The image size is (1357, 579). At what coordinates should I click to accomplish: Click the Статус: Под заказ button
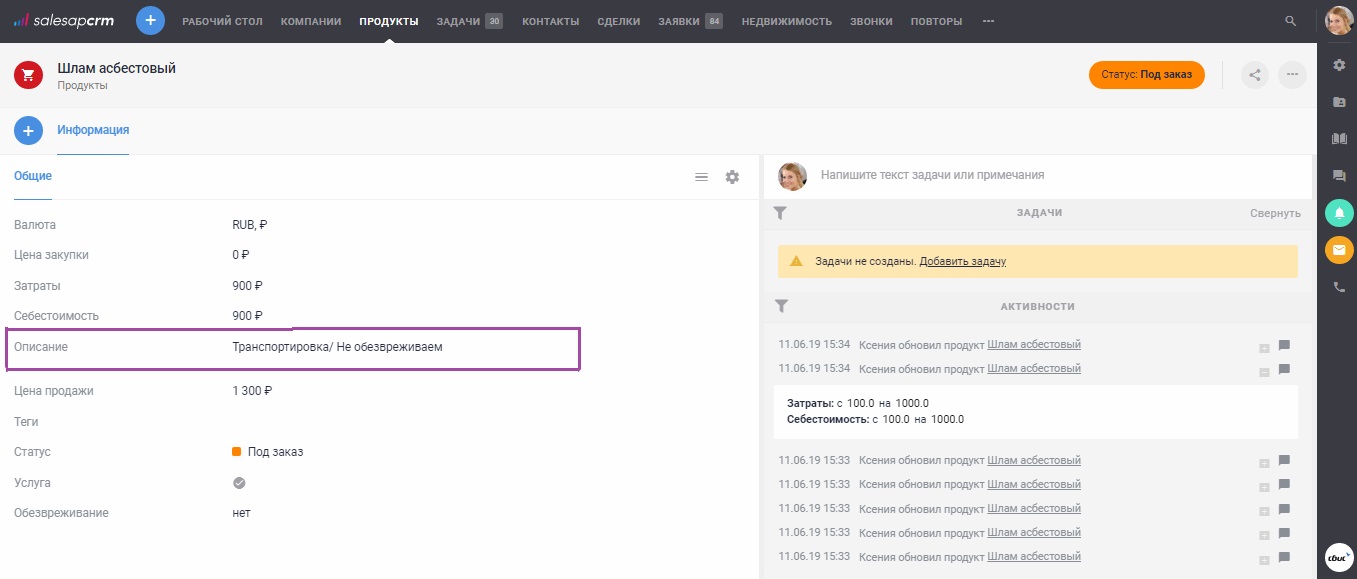pos(1146,75)
